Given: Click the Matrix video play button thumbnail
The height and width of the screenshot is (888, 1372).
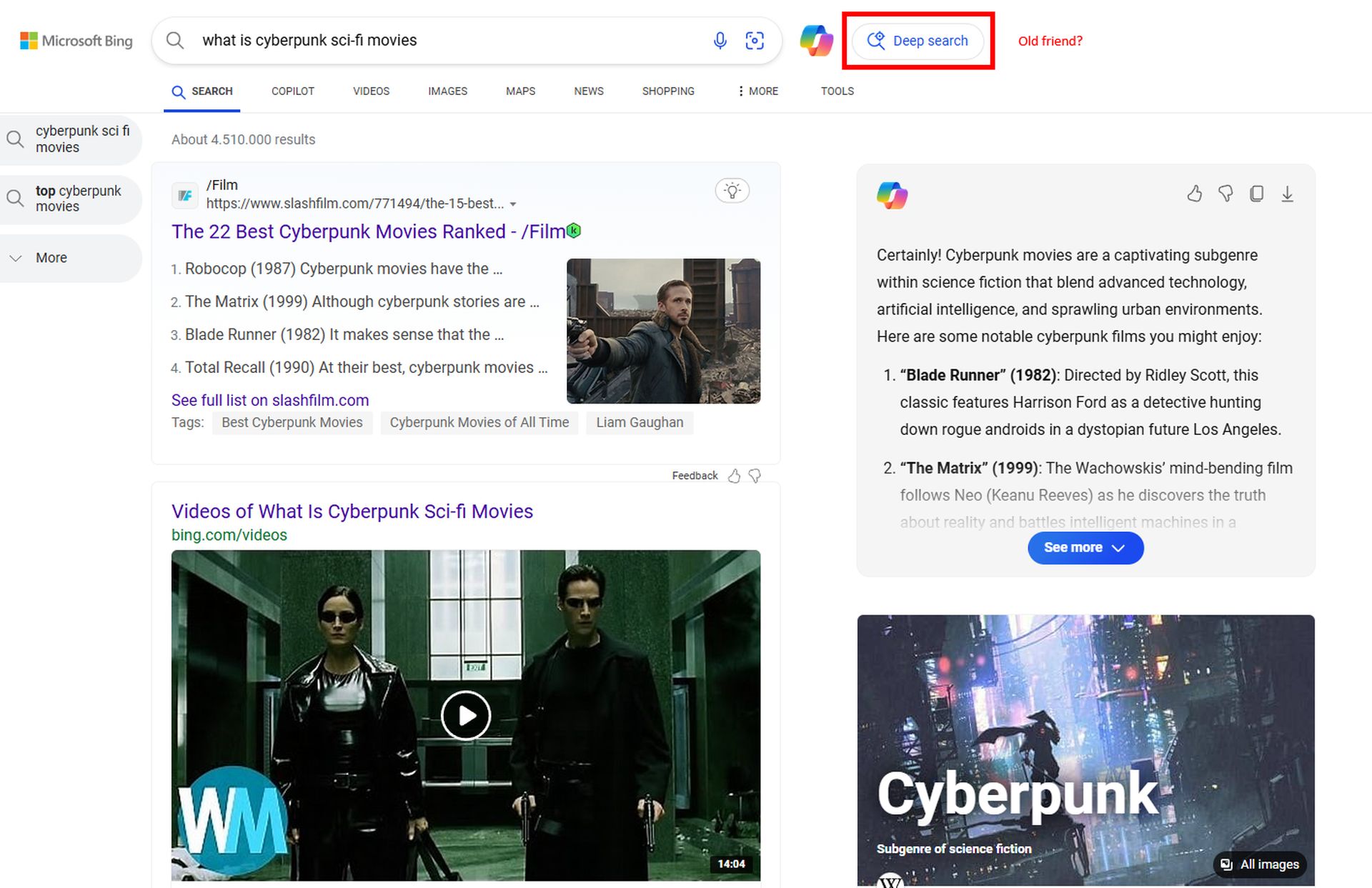Looking at the screenshot, I should [465, 713].
